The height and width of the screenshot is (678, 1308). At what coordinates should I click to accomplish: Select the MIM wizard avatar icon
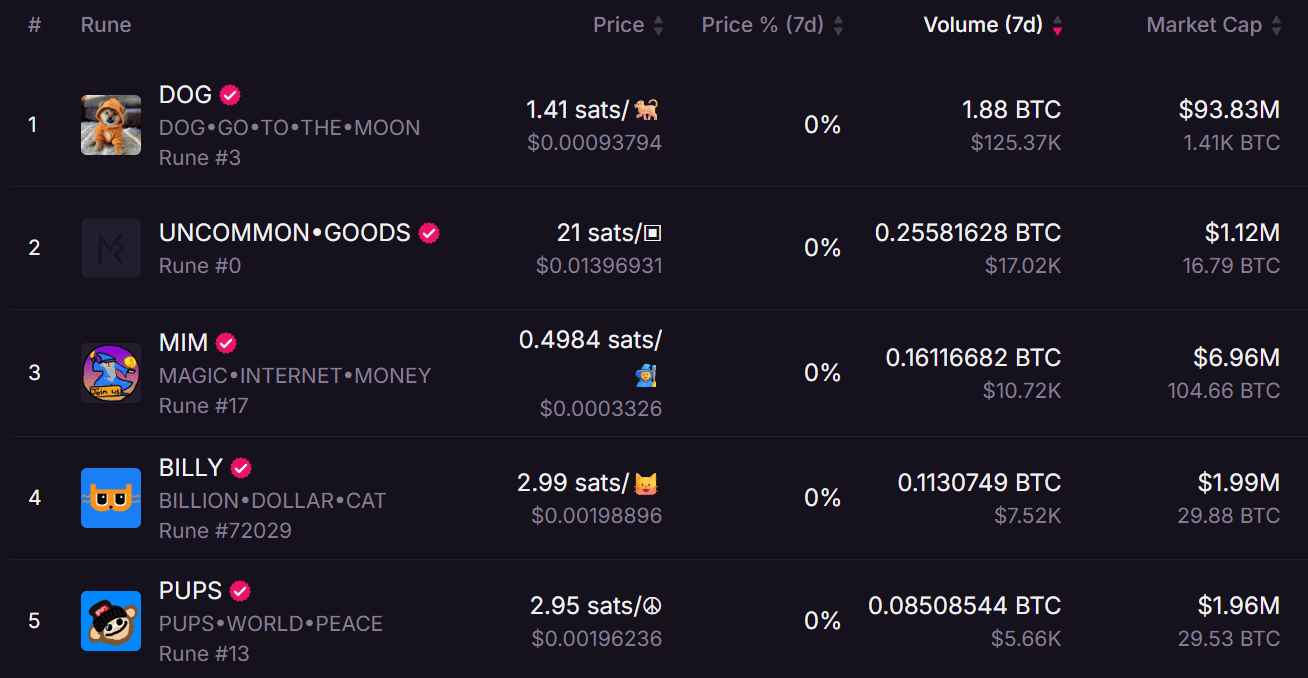111,373
